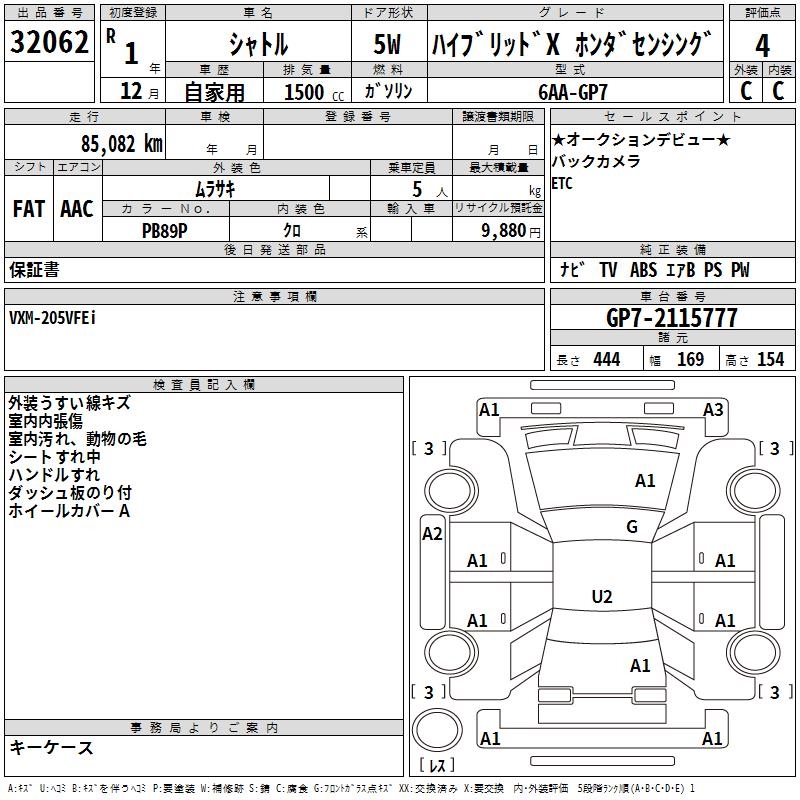The width and height of the screenshot is (800, 800).
Task: Click the overall evaluation score 4
Action: coord(762,45)
